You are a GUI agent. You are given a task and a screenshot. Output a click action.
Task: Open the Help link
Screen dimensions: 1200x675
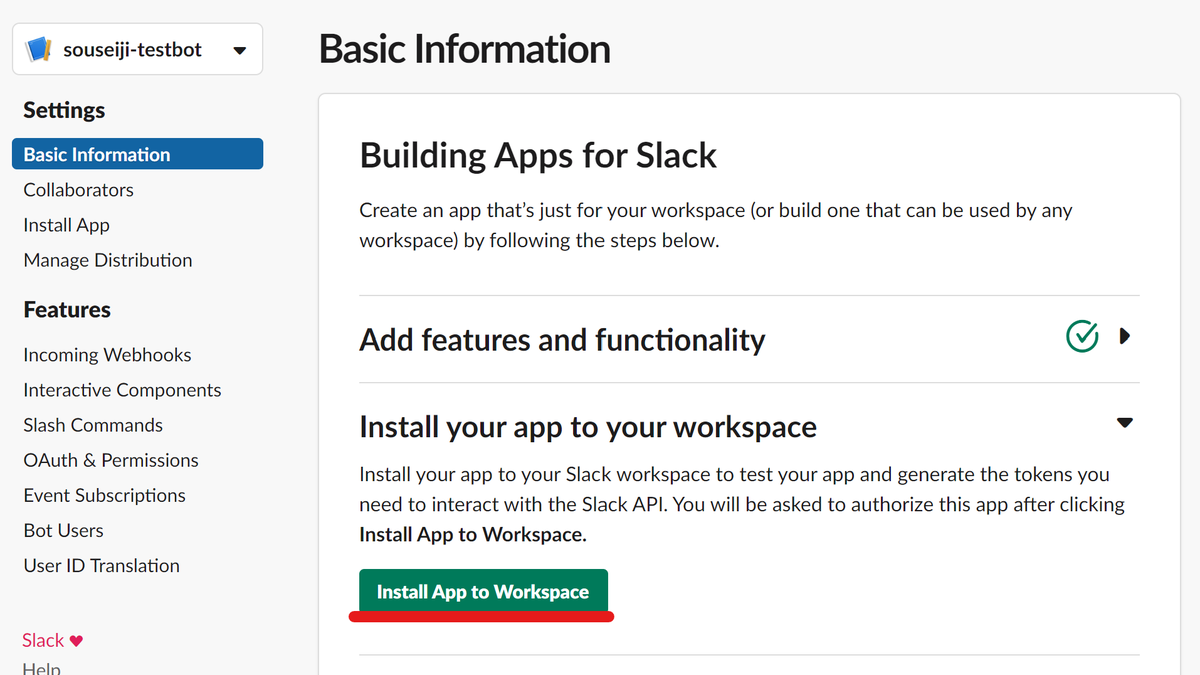(x=41, y=668)
